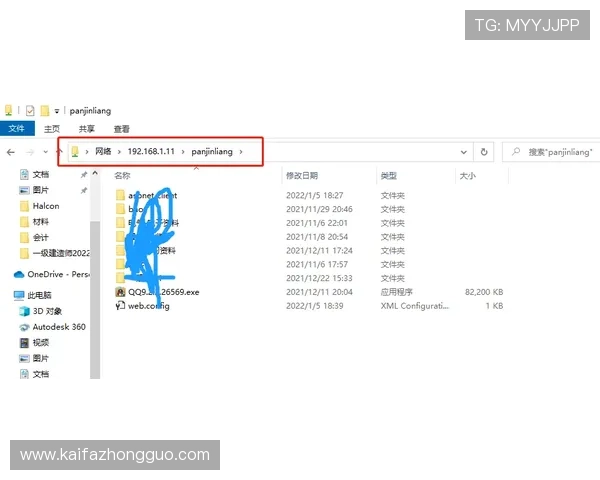
Task: Click the date 2022/1/5 18:27
Action: click(315, 195)
